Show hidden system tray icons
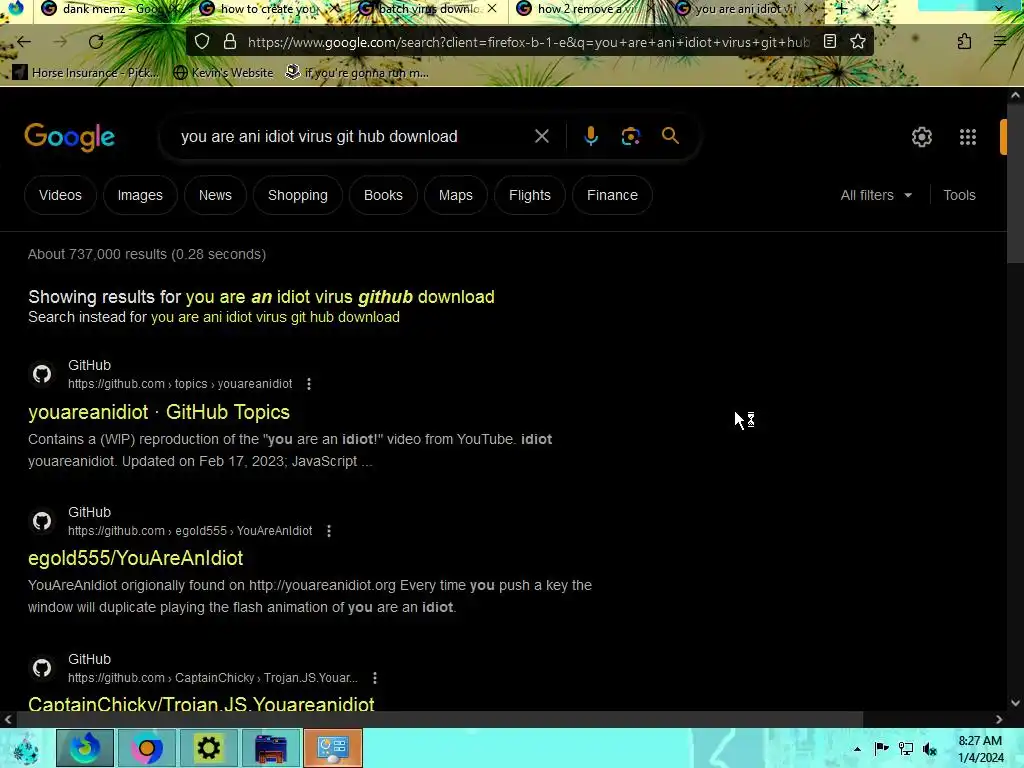The height and width of the screenshot is (768, 1024). click(857, 749)
